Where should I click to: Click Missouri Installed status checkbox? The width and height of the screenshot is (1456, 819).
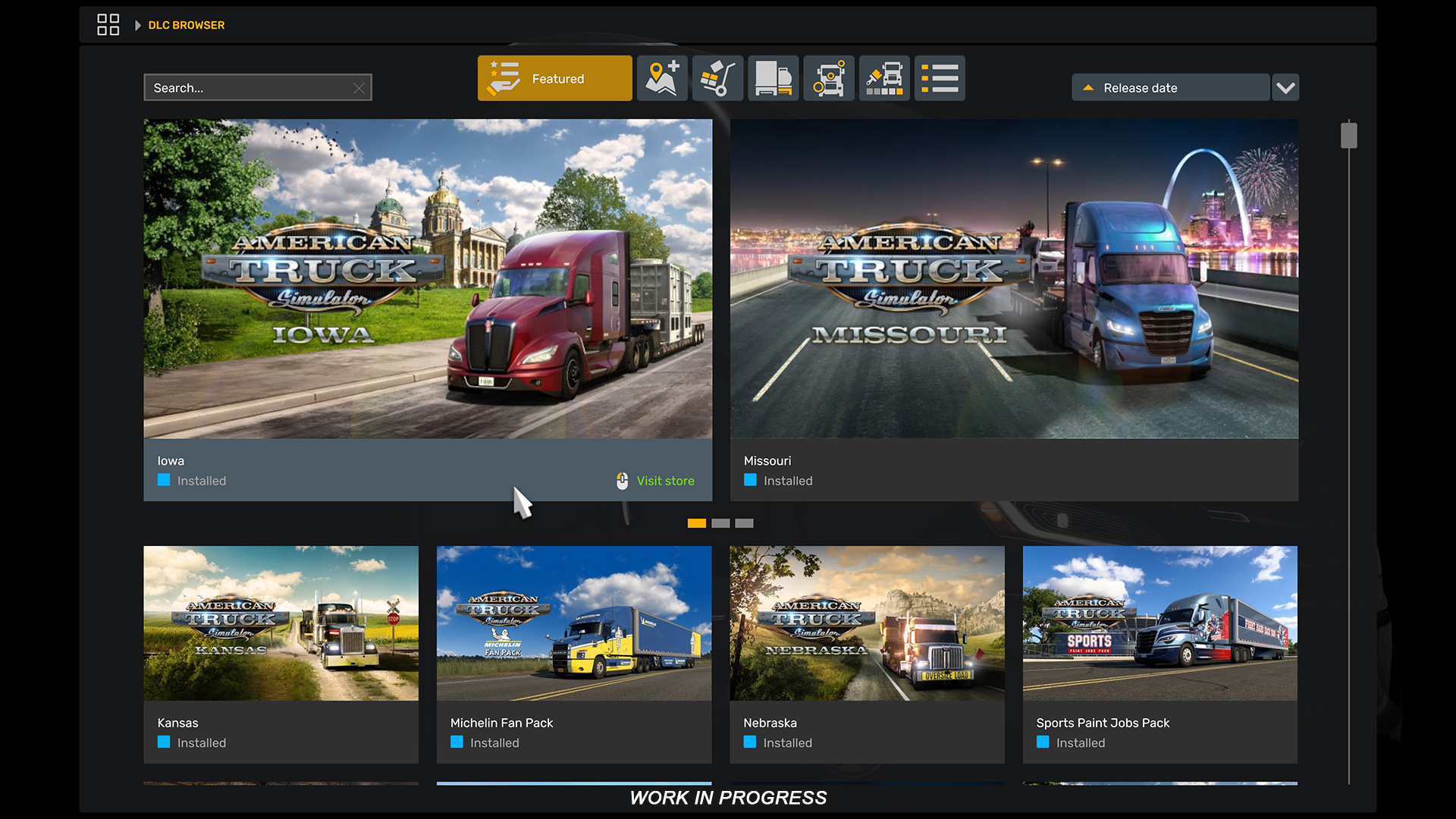[x=750, y=480]
